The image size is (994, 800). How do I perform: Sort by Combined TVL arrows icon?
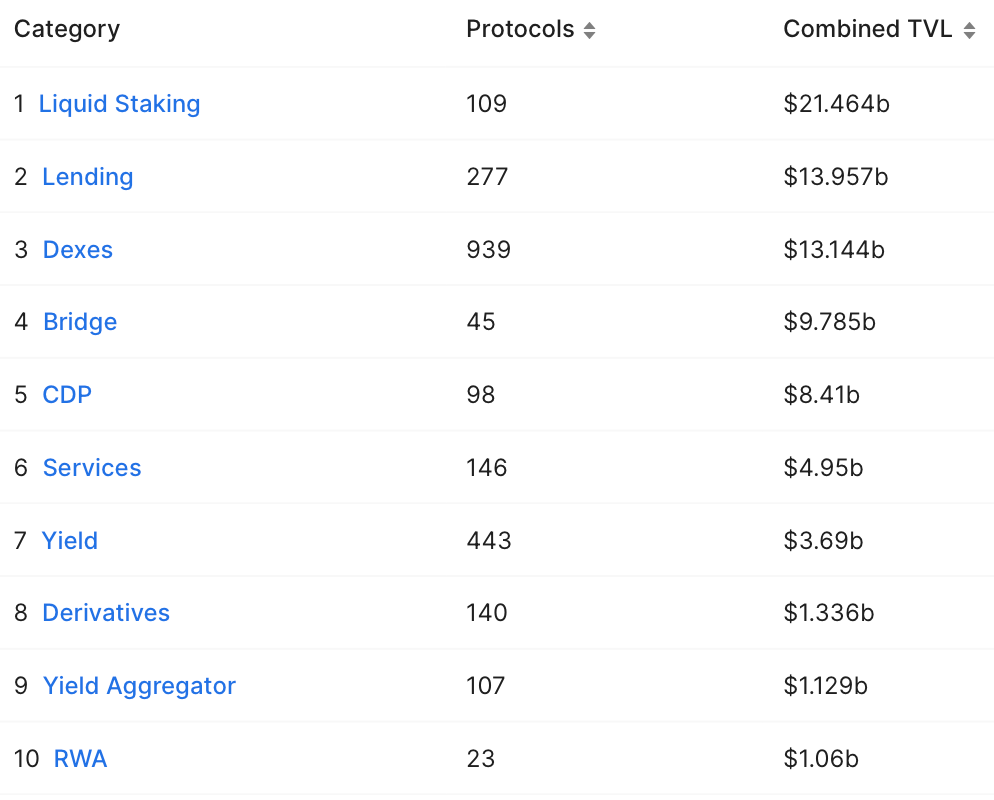(969, 31)
